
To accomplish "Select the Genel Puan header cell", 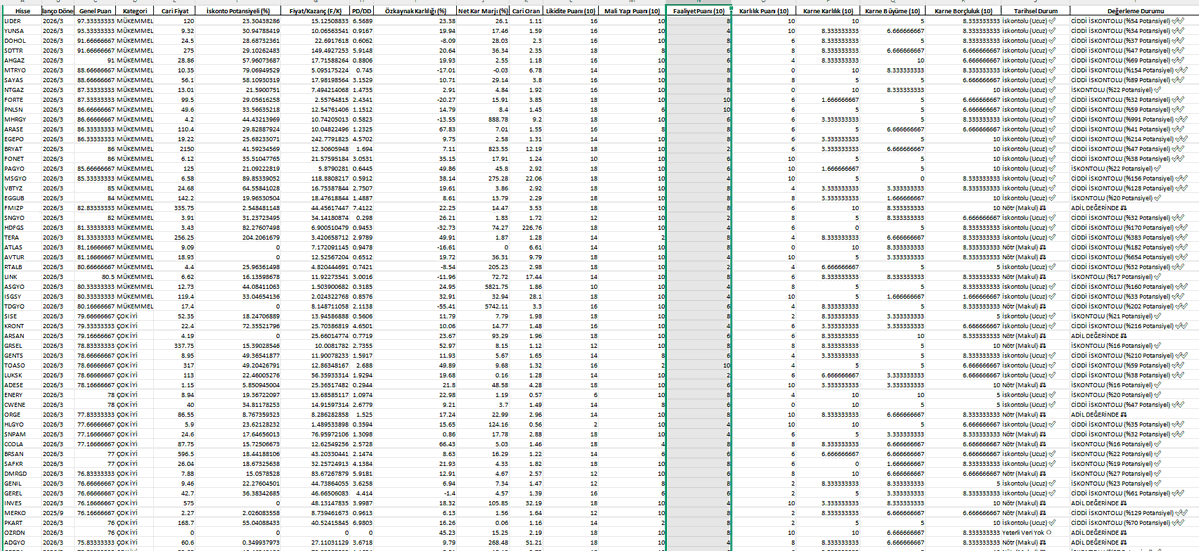I will (96, 12).
